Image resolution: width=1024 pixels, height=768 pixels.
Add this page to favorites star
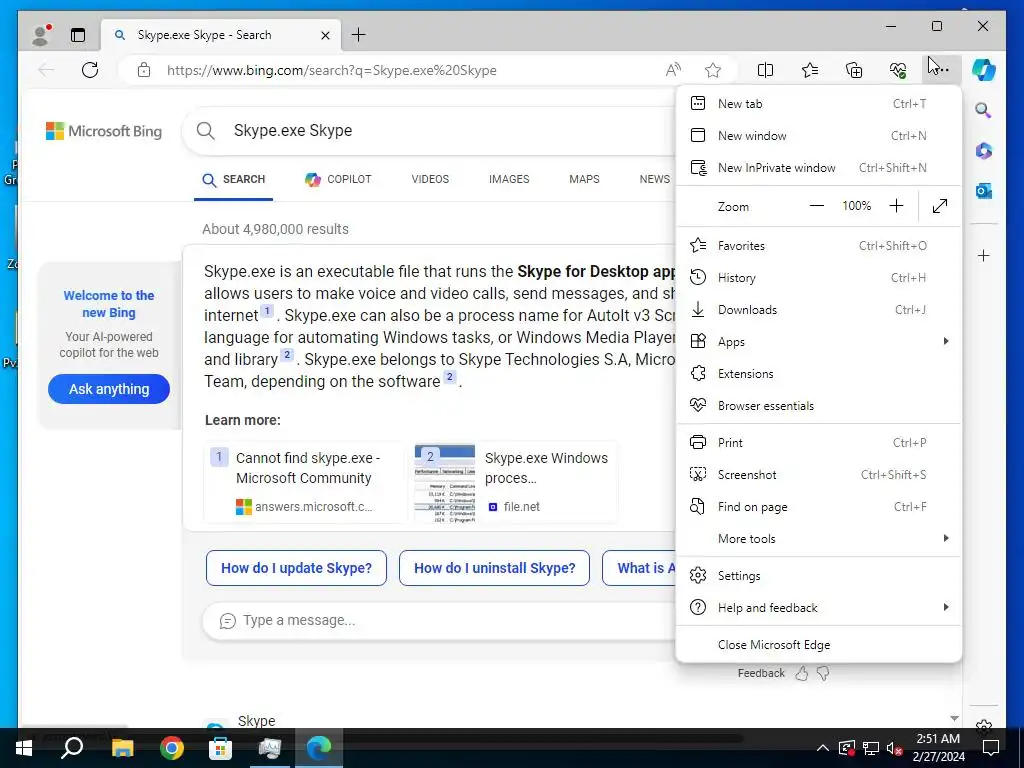point(712,70)
